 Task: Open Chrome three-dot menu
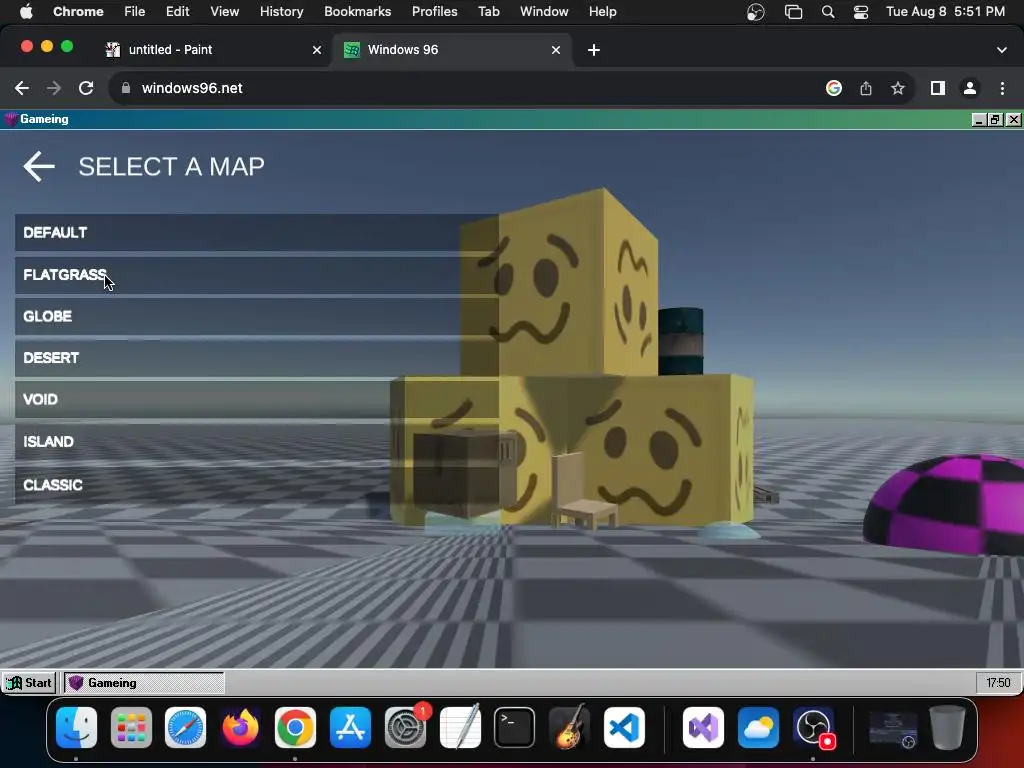click(1002, 88)
